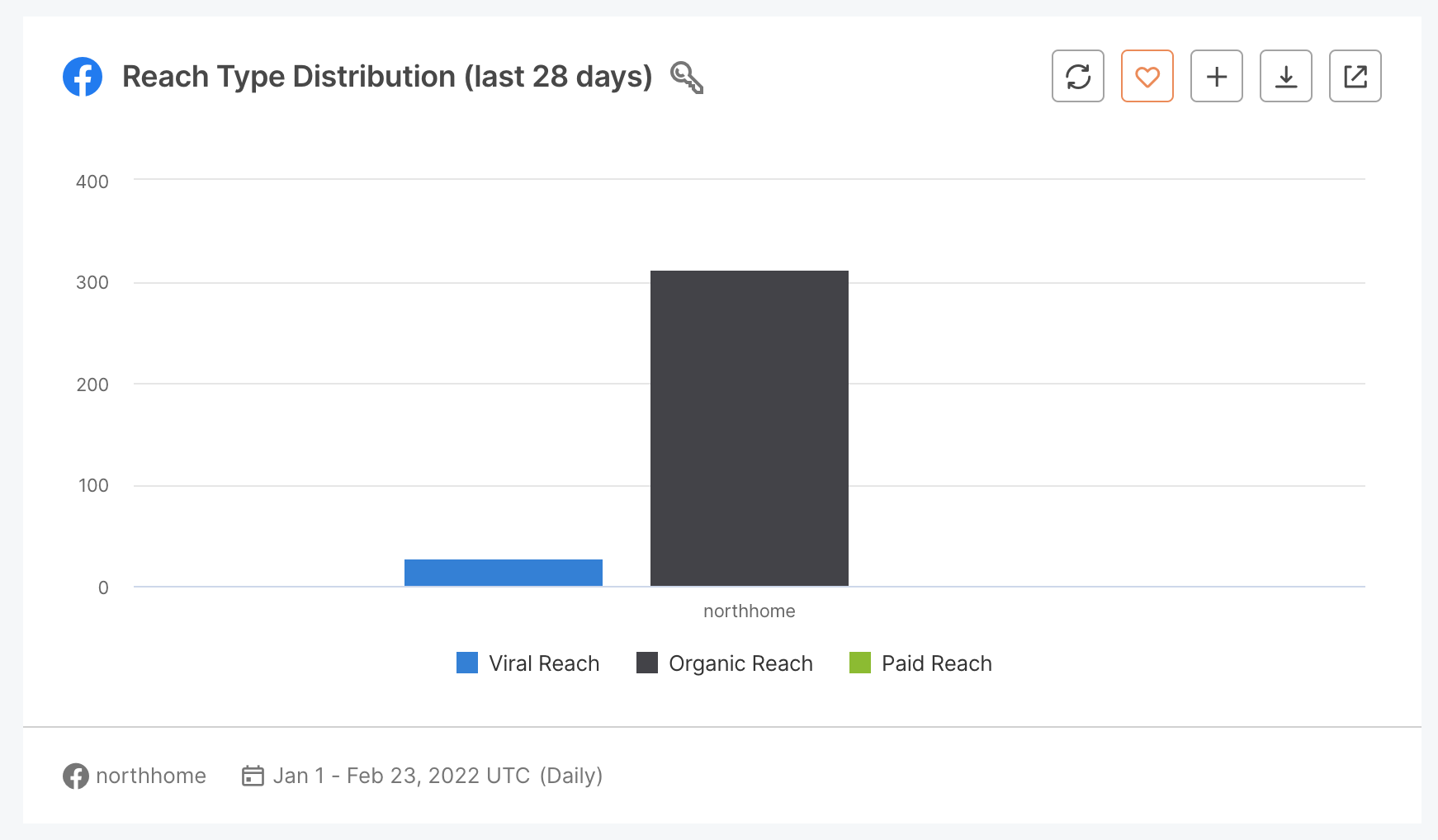
Task: Click the blue Viral Reach color swatch
Action: coord(466,663)
